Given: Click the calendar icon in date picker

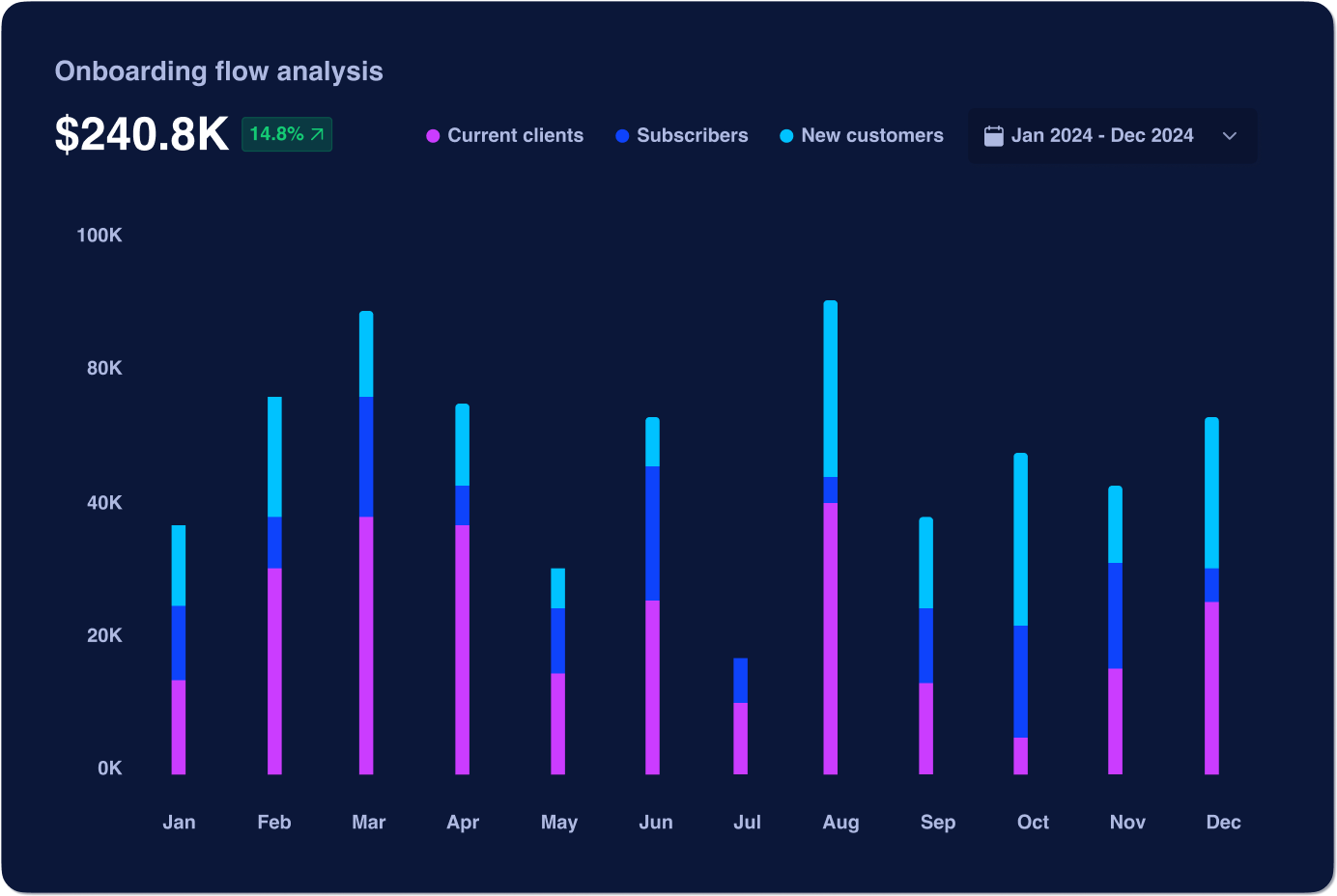Looking at the screenshot, I should click(x=993, y=136).
